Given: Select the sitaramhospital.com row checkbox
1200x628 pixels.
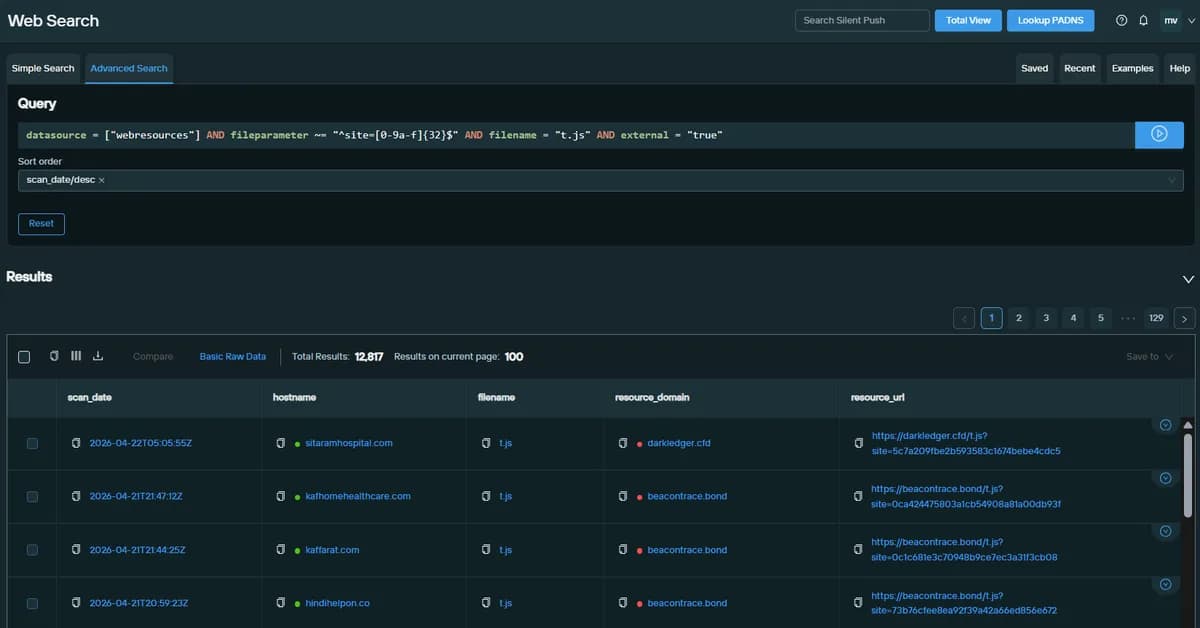Looking at the screenshot, I should (x=32, y=443).
